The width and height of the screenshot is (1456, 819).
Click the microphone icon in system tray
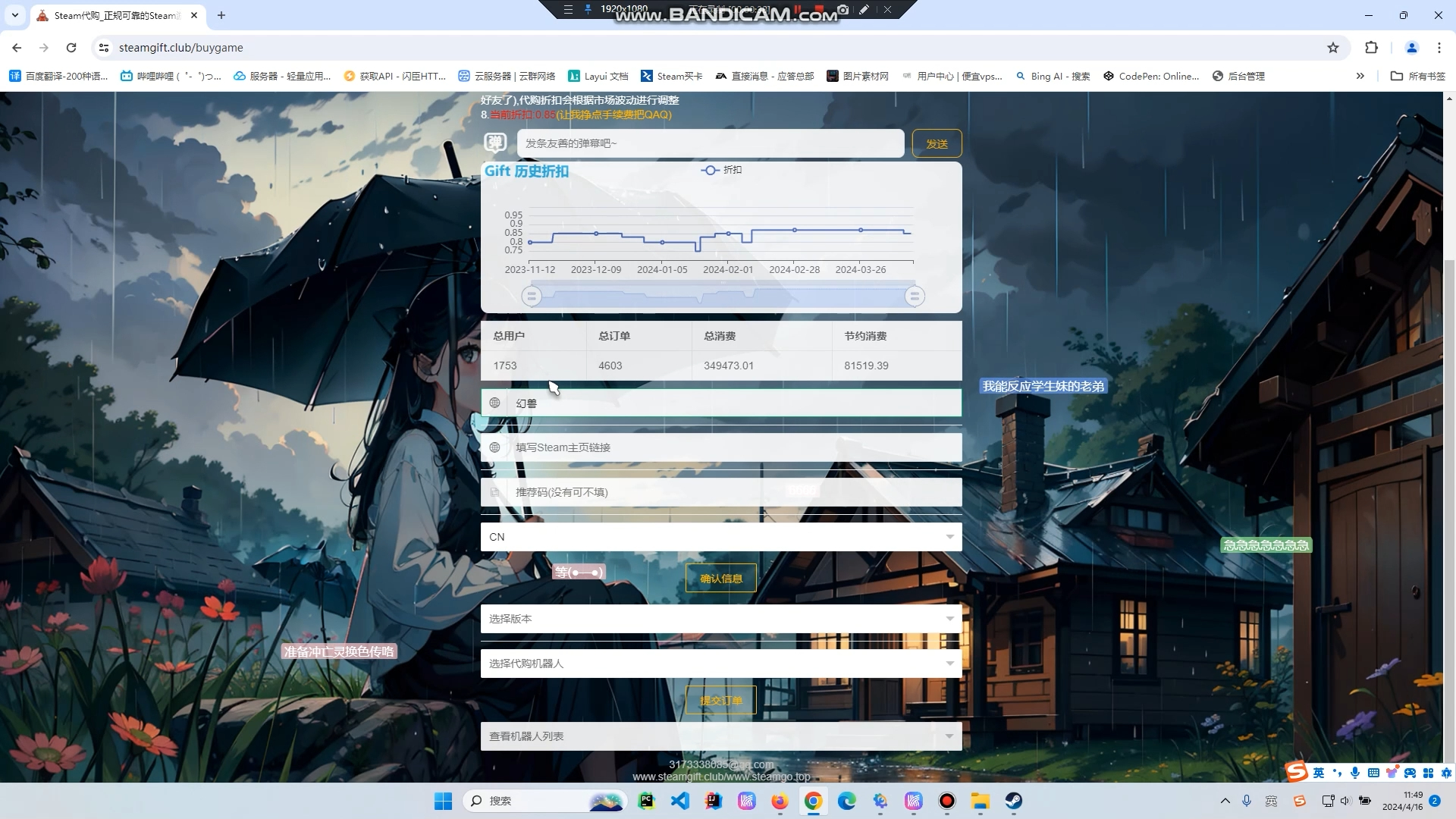(x=1247, y=801)
